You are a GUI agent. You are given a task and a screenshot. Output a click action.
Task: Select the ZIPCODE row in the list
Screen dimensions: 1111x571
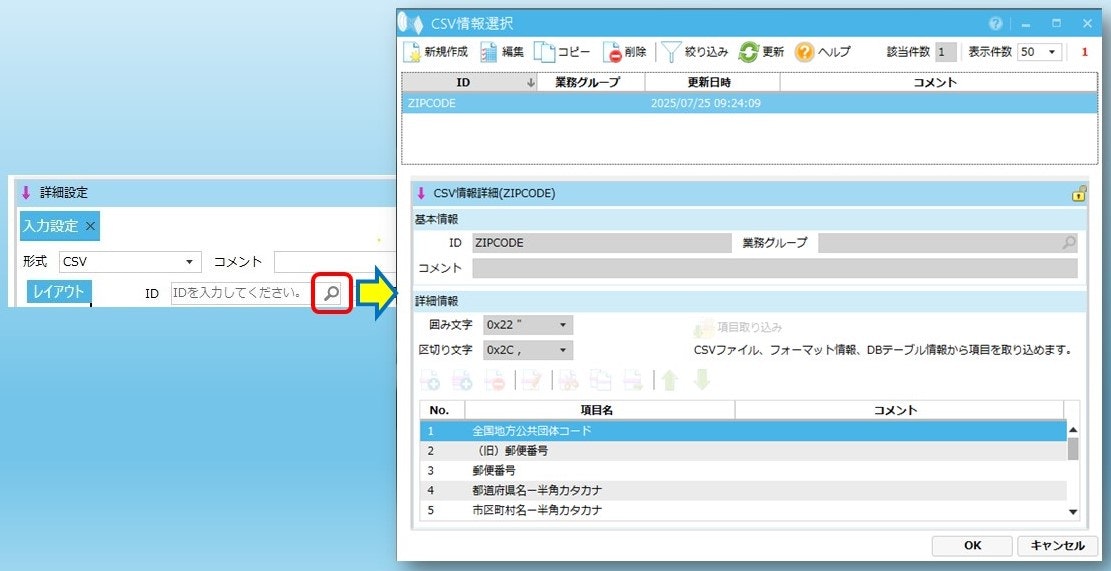(750, 103)
